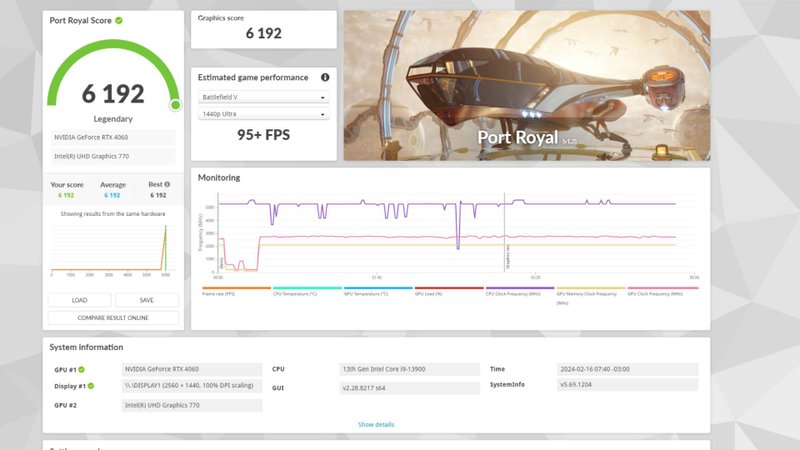Toggle the GPU Temperature blue legend
The width and height of the screenshot is (800, 450).
[x=378, y=291]
